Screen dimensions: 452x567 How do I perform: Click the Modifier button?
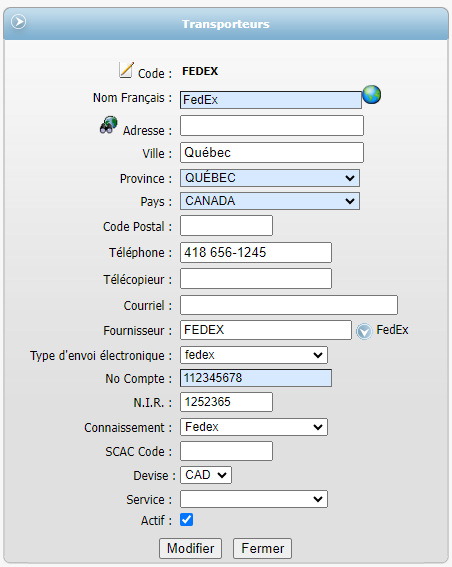click(x=191, y=549)
